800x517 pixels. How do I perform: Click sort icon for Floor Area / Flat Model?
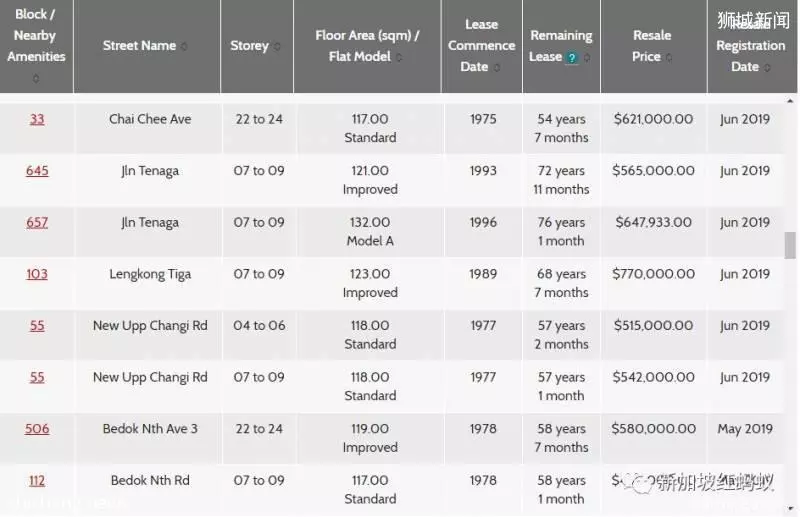[399, 57]
